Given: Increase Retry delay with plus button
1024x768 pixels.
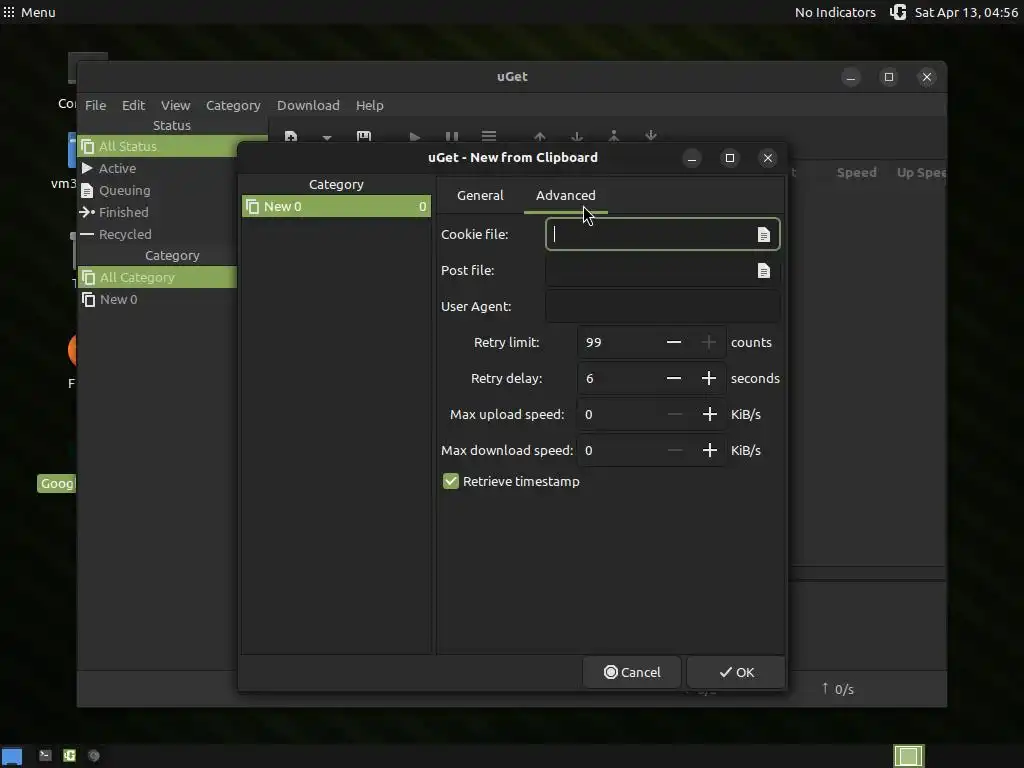Looking at the screenshot, I should pos(709,378).
